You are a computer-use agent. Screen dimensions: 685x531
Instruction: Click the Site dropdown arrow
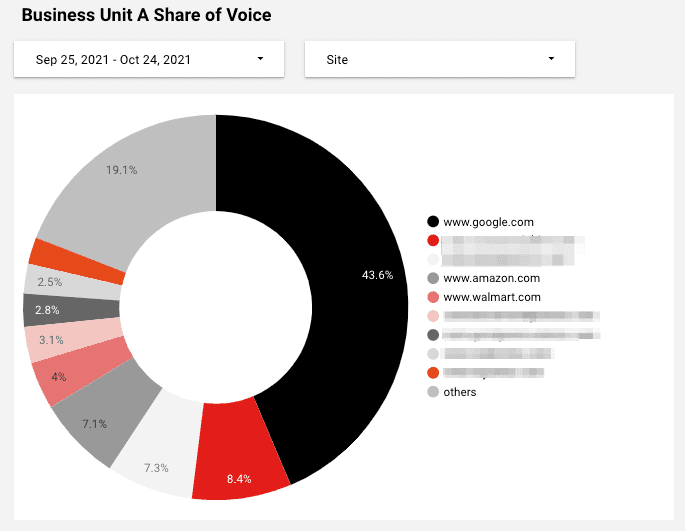tap(551, 60)
